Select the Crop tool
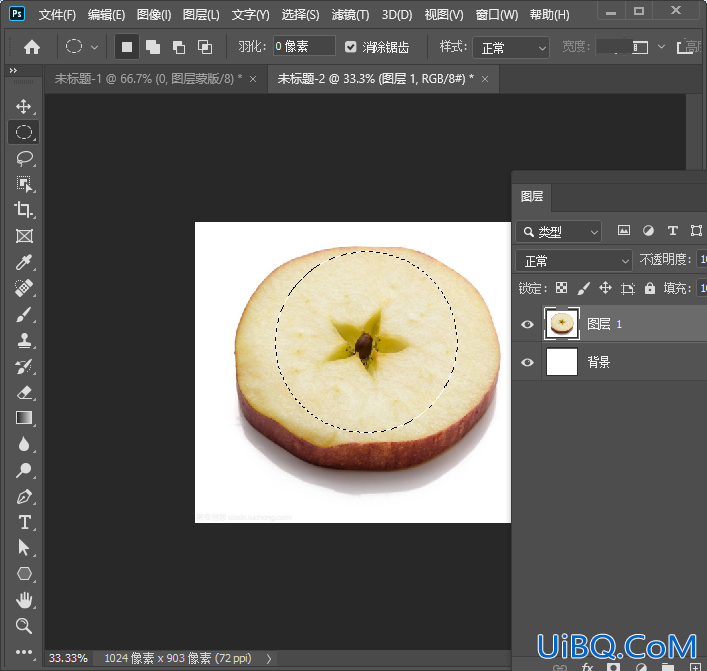707x671 pixels. (x=23, y=210)
